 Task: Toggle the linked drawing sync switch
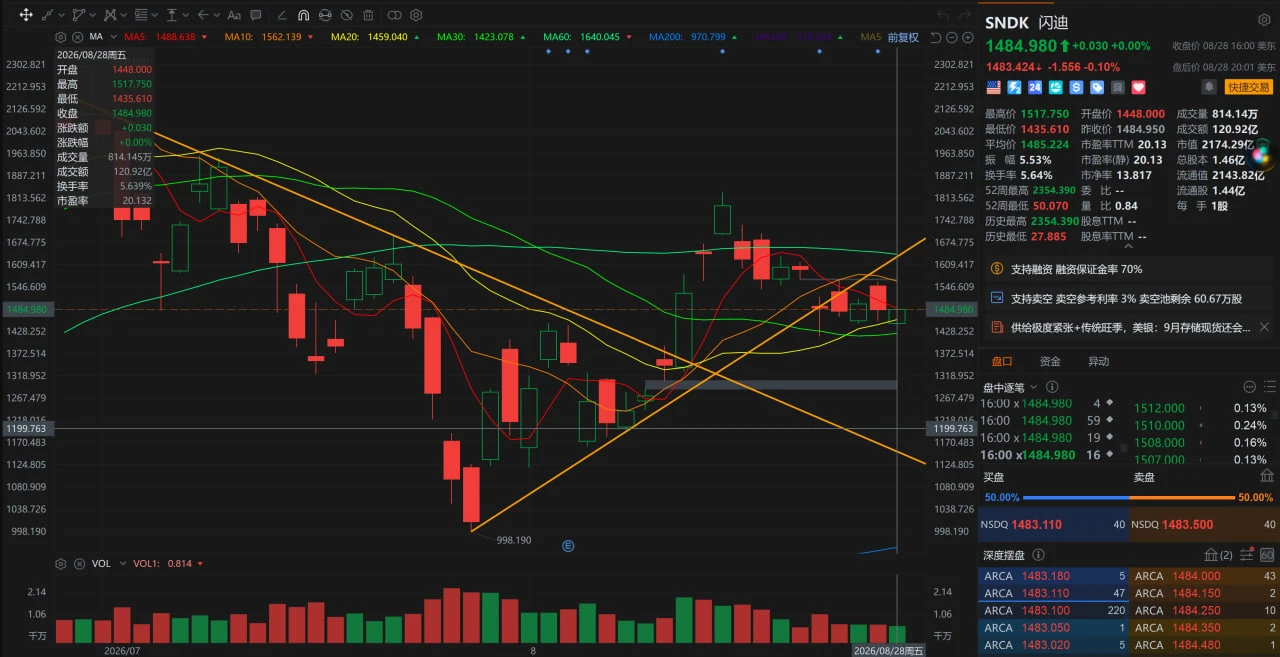click(394, 15)
